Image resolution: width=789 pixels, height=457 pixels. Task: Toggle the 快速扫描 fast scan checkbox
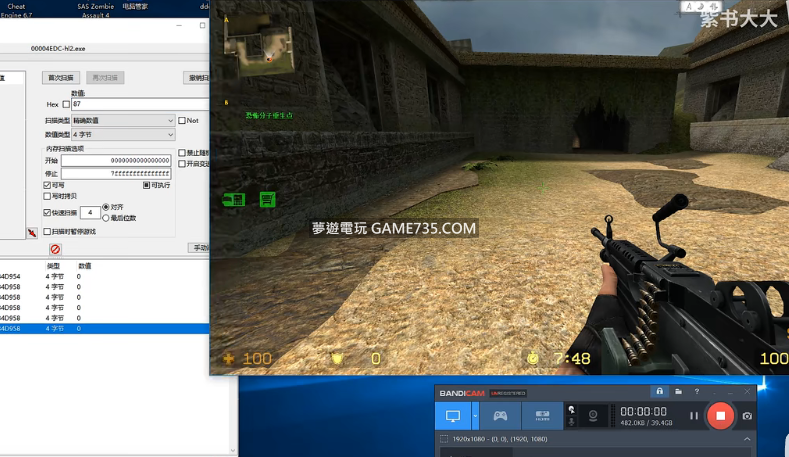coord(47,212)
